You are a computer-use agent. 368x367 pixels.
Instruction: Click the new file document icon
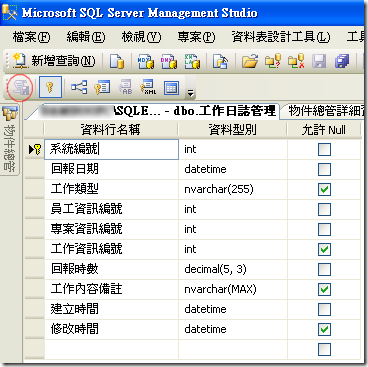click(x=117, y=61)
